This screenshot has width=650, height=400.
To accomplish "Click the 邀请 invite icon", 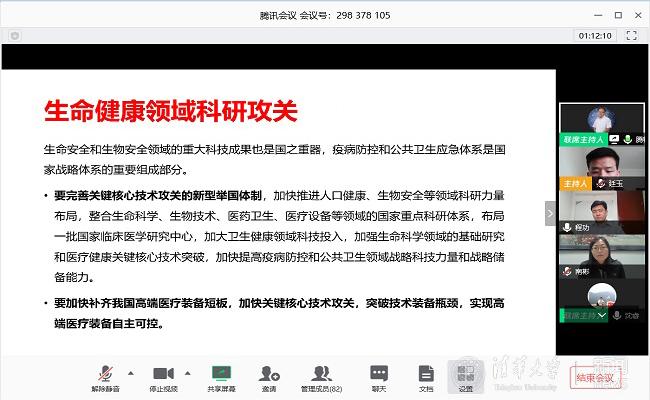I will tap(268, 373).
